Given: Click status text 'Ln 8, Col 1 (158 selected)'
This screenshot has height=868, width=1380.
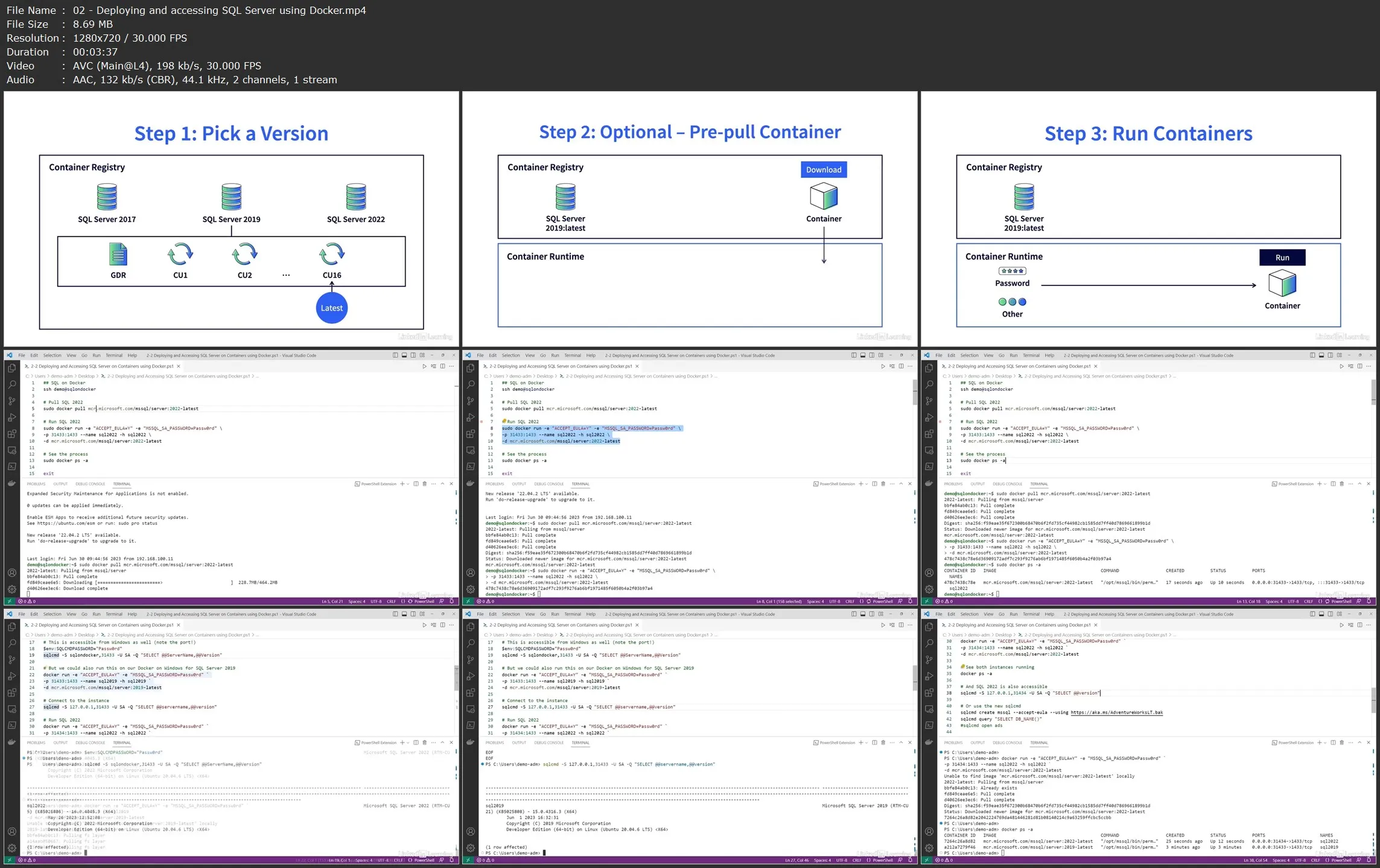Looking at the screenshot, I should coord(779,601).
